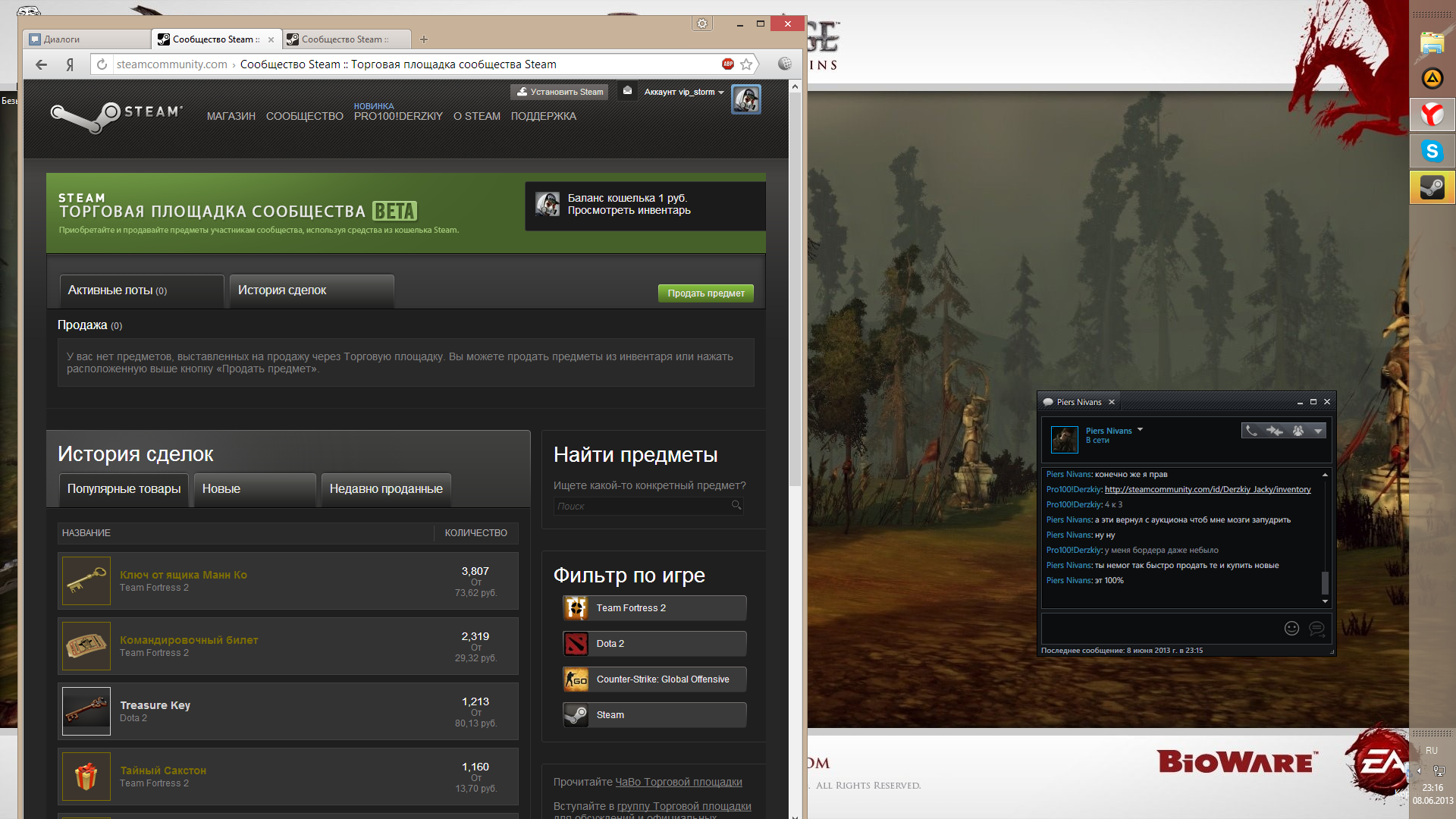Click the 'Тайный Сакстон' gift item icon
The width and height of the screenshot is (1456, 819).
pos(86,777)
